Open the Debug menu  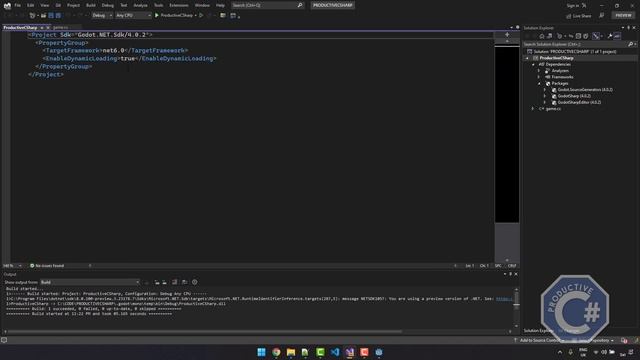click(x=108, y=5)
